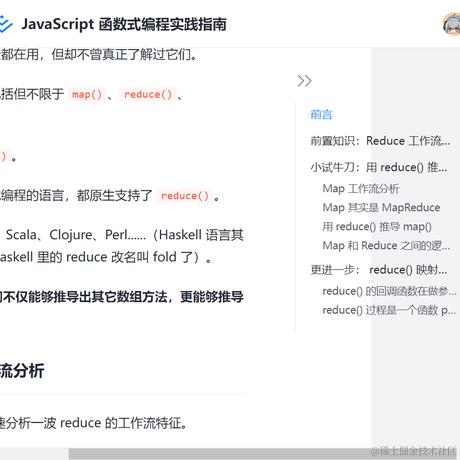Image resolution: width=460 pixels, height=460 pixels.
Task: Open the user avatar menu
Action: coord(451,24)
